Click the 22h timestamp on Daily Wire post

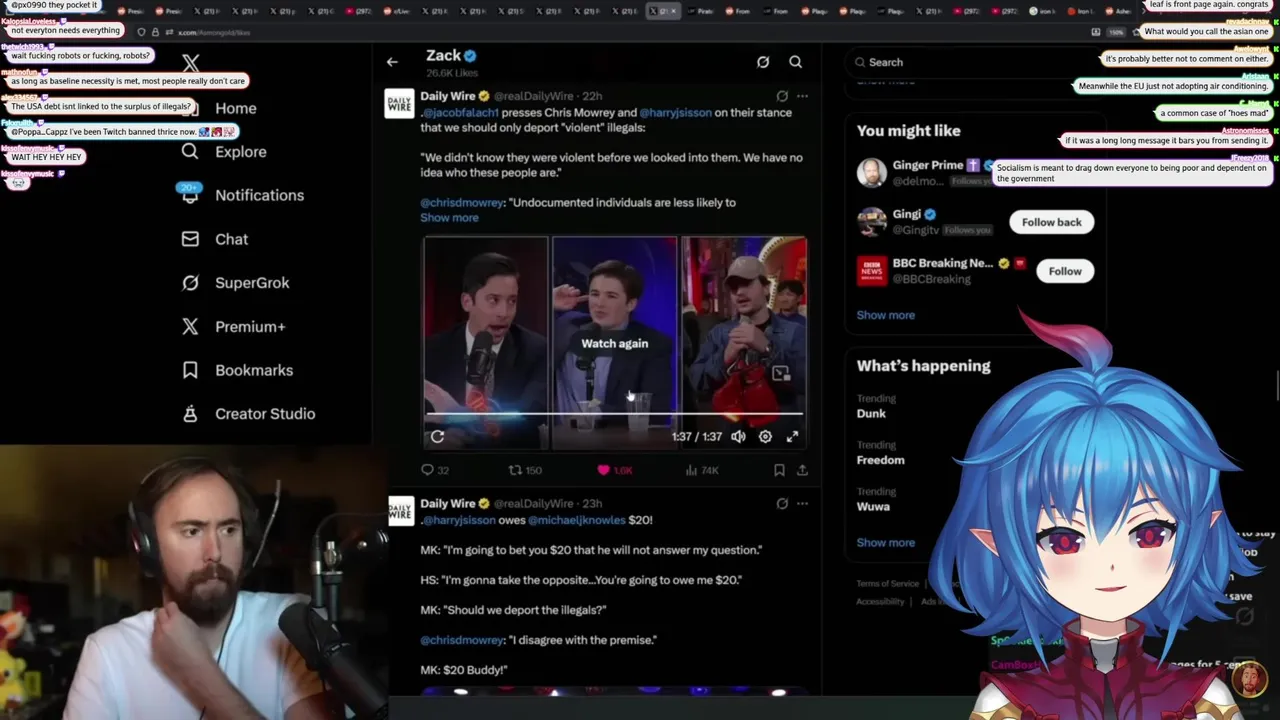coord(591,96)
